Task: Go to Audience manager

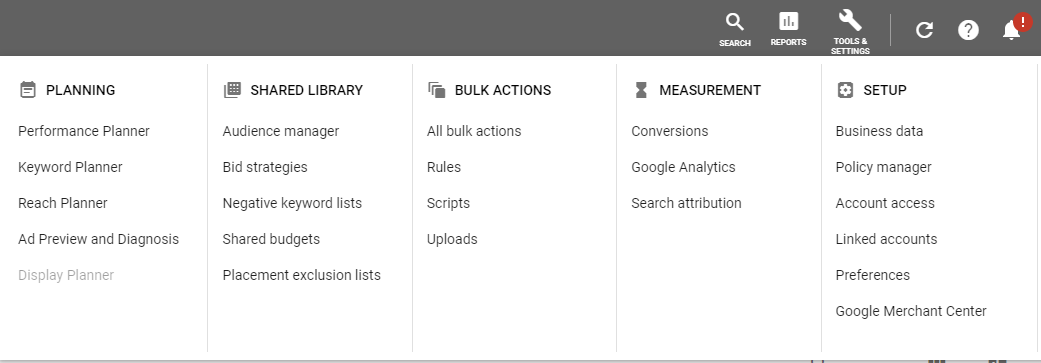Action: point(281,131)
